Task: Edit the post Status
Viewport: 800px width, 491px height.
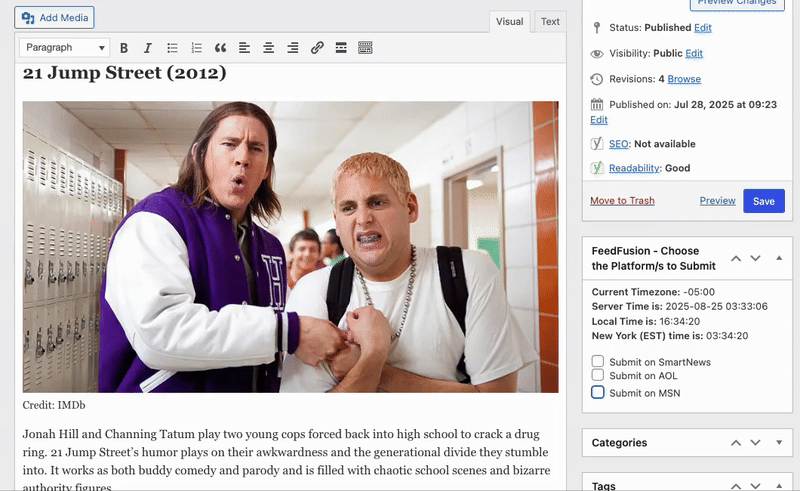Action: point(703,28)
